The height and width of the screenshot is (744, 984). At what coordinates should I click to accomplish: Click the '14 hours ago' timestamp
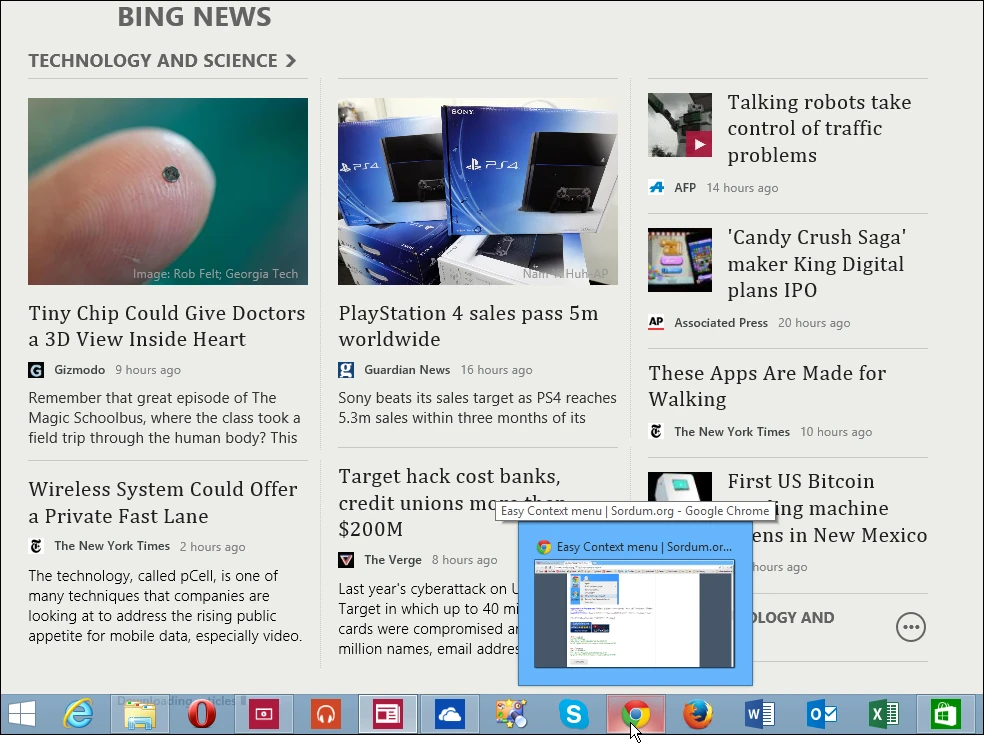[x=742, y=188]
